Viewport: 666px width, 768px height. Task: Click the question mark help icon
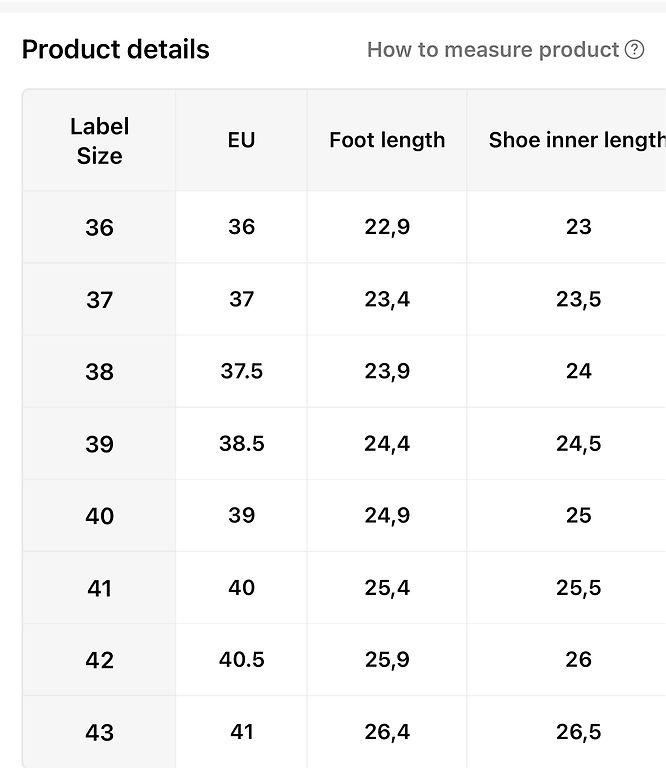(x=634, y=50)
